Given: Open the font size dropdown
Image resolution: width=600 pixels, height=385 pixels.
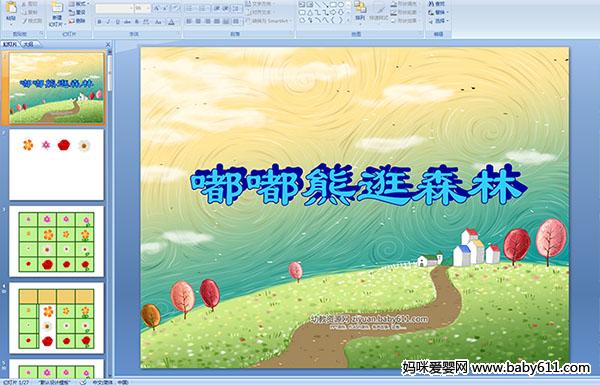Looking at the screenshot, I should (x=142, y=8).
